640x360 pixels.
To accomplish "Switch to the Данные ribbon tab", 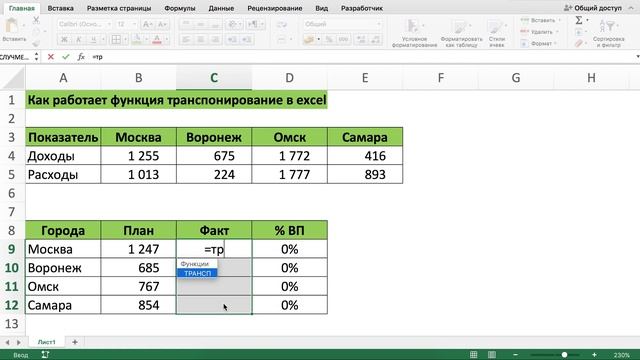I will tap(221, 8).
